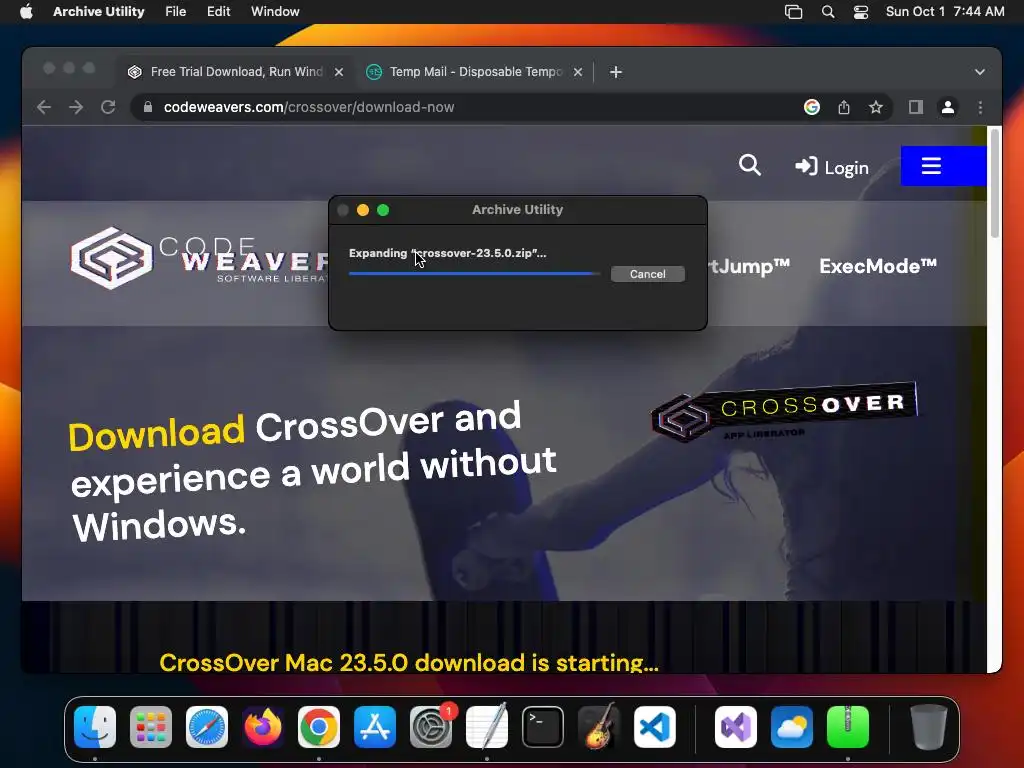Image resolution: width=1024 pixels, height=768 pixels.
Task: Go back in browser history
Action: (44, 107)
